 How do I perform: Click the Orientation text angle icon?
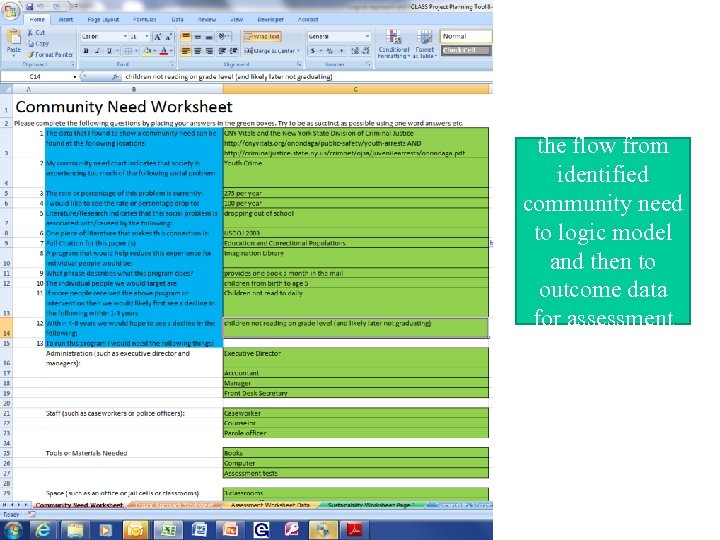coord(224,37)
